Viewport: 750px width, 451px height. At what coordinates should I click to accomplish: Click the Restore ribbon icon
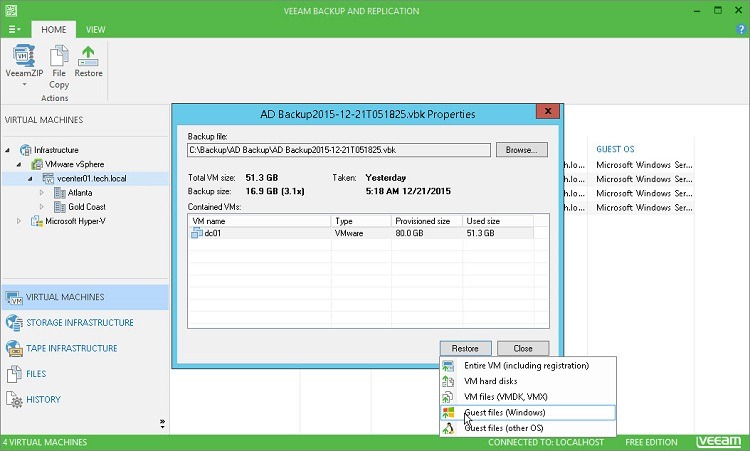[x=88, y=55]
